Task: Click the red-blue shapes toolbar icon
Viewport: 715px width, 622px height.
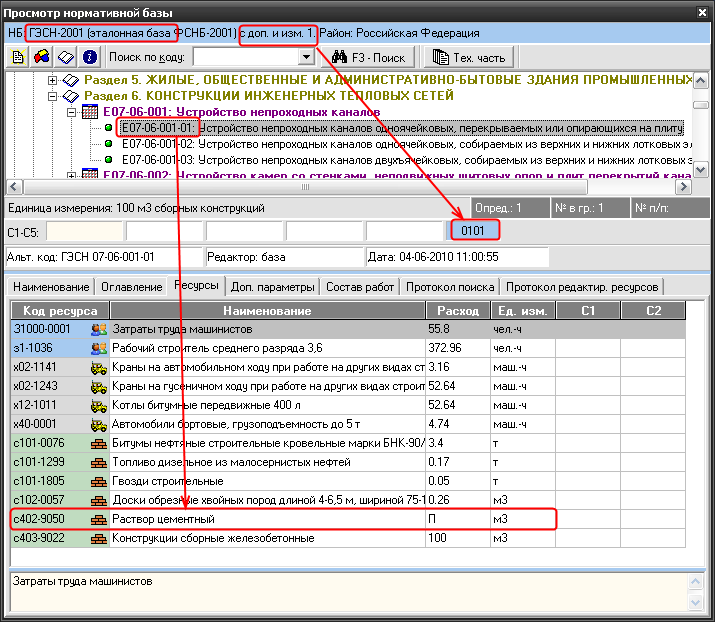Action: click(42, 57)
